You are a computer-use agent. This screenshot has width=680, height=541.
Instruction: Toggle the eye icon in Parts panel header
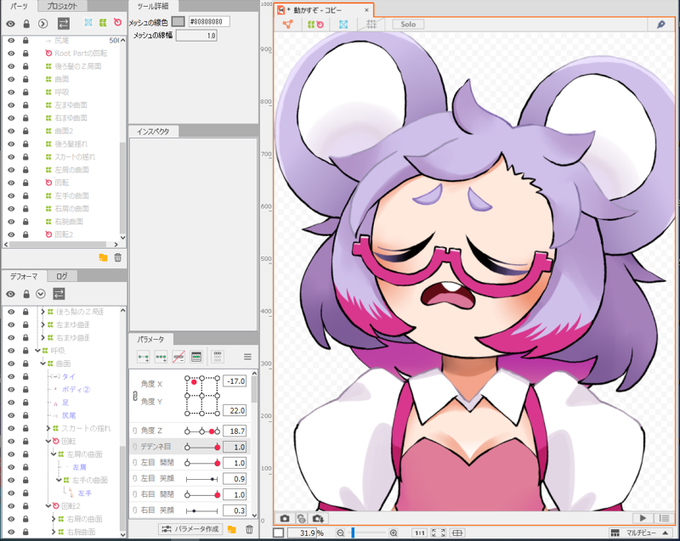coord(10,23)
